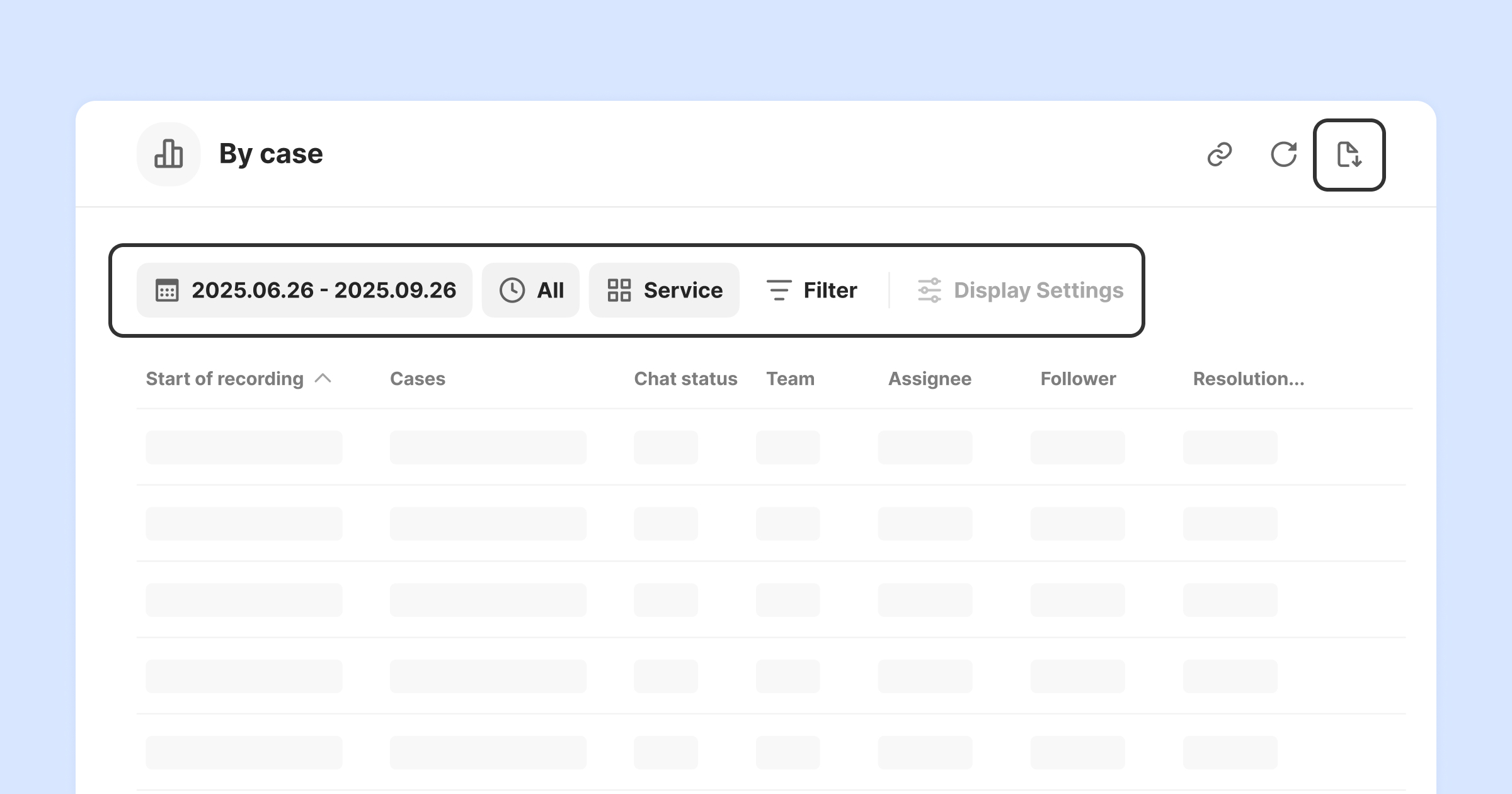The width and height of the screenshot is (1512, 794).
Task: Download the report via file export icon
Action: click(x=1349, y=154)
